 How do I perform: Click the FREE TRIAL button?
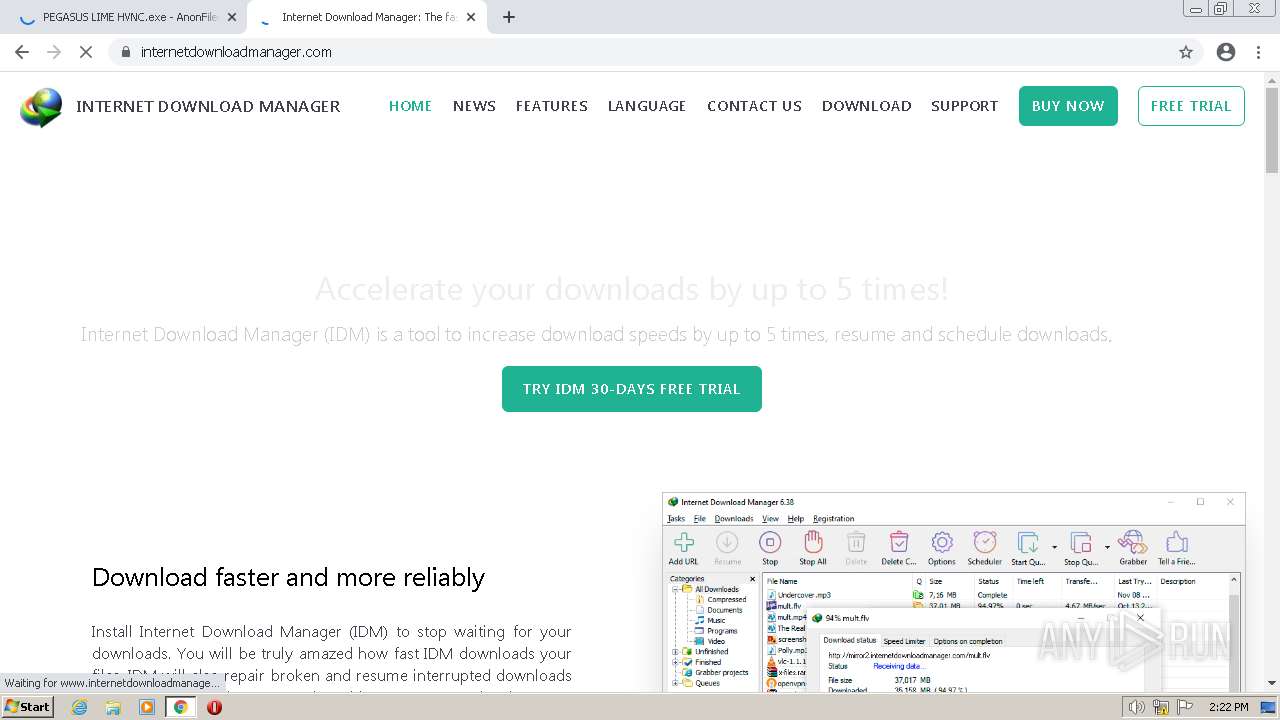(x=1191, y=106)
